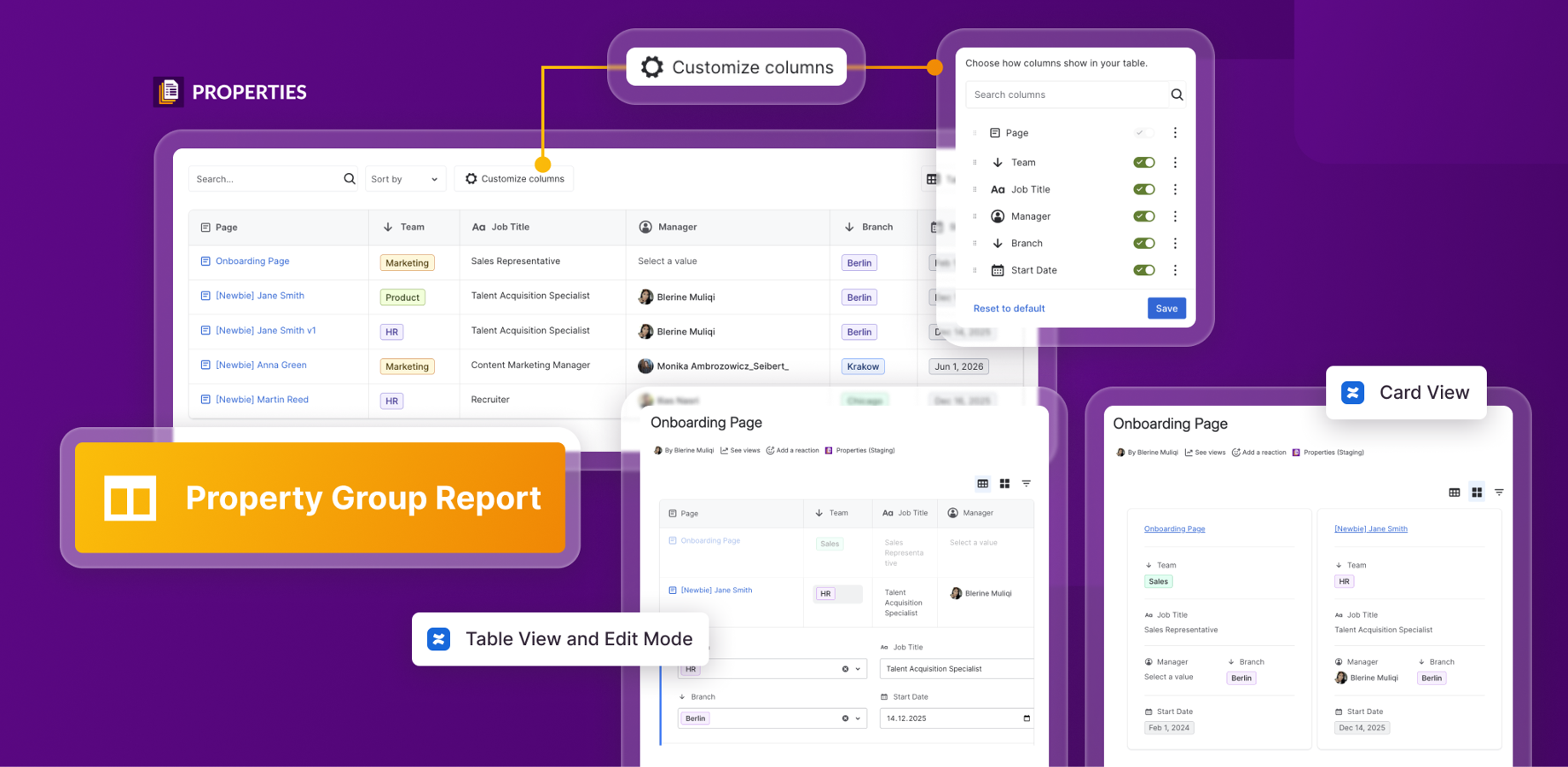This screenshot has width=1568, height=767.
Task: Open filter icon in Table View page
Action: [x=1027, y=484]
